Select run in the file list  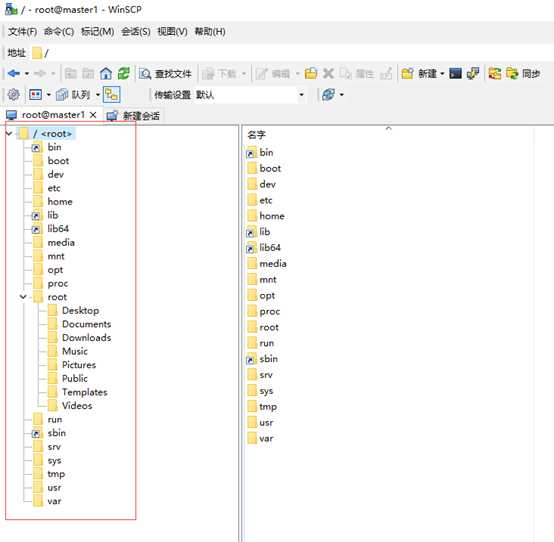point(267,343)
